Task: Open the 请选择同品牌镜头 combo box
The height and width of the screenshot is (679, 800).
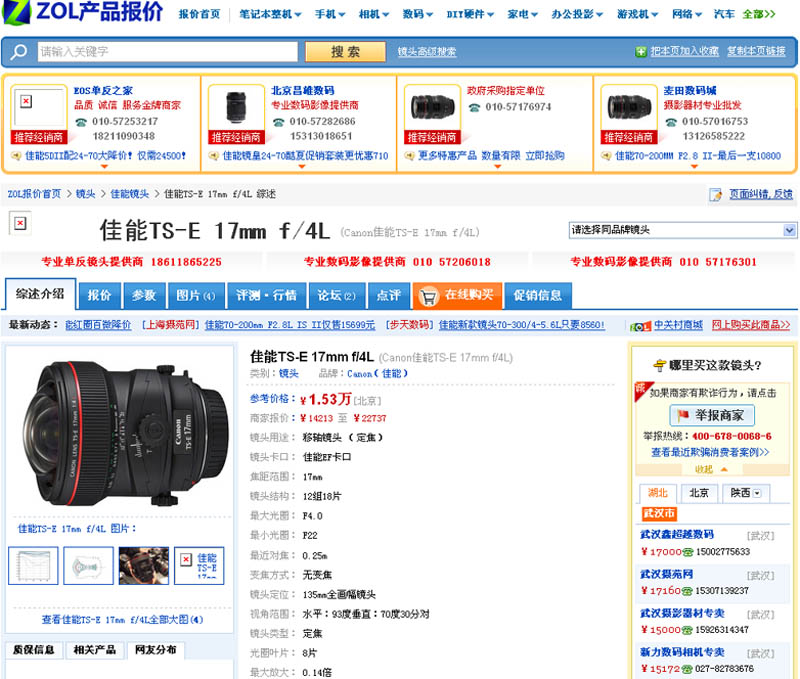Action: click(x=682, y=230)
